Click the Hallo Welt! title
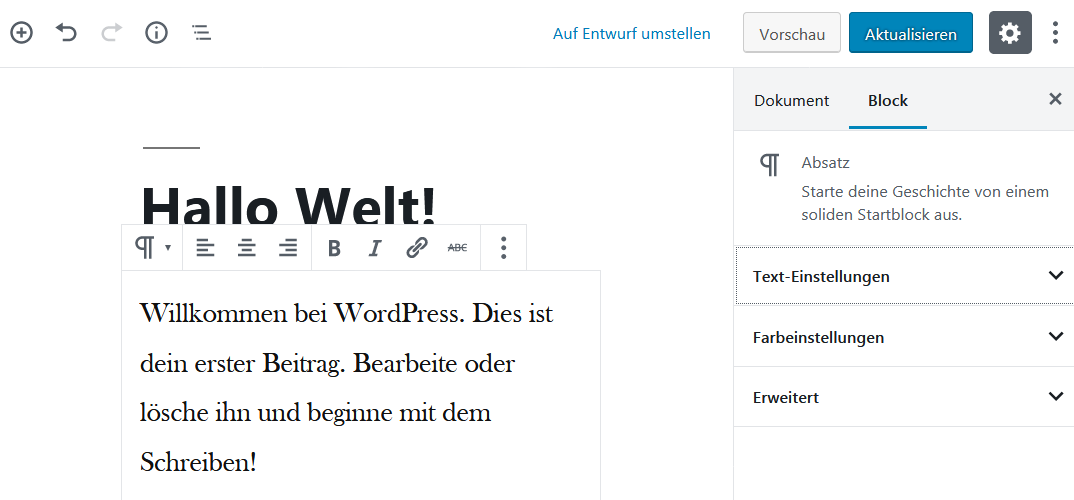1074x500 pixels. tap(288, 204)
